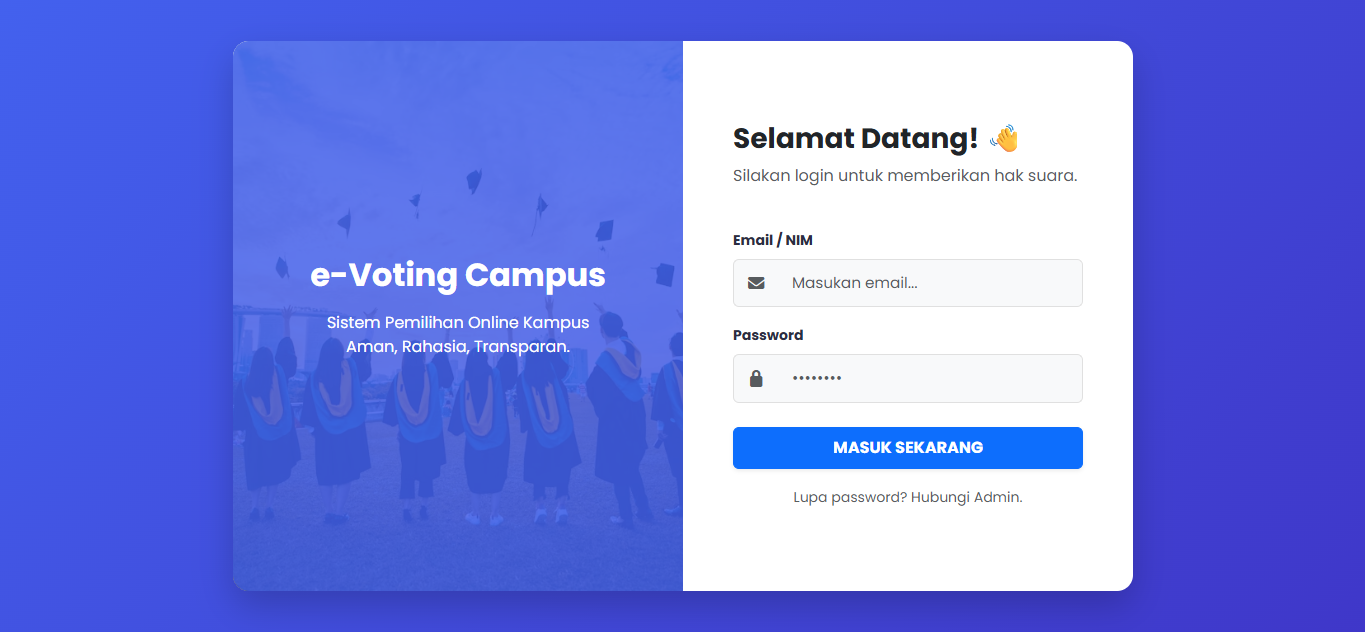Click the dotted placeholder text Masukan email
This screenshot has height=632, width=1365.
pos(854,282)
